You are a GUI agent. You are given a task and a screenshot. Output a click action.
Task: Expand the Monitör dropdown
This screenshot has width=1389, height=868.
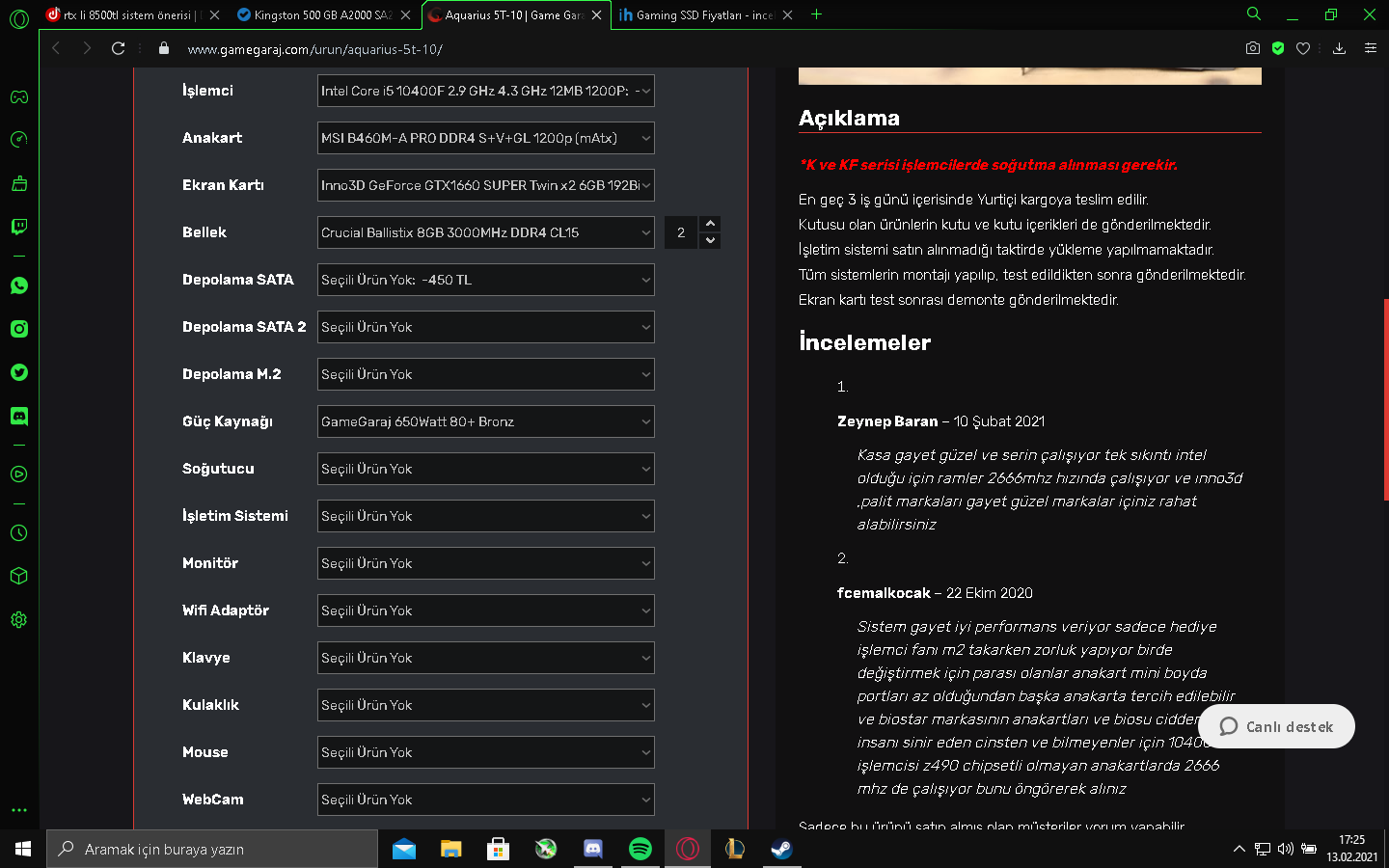coord(486,563)
